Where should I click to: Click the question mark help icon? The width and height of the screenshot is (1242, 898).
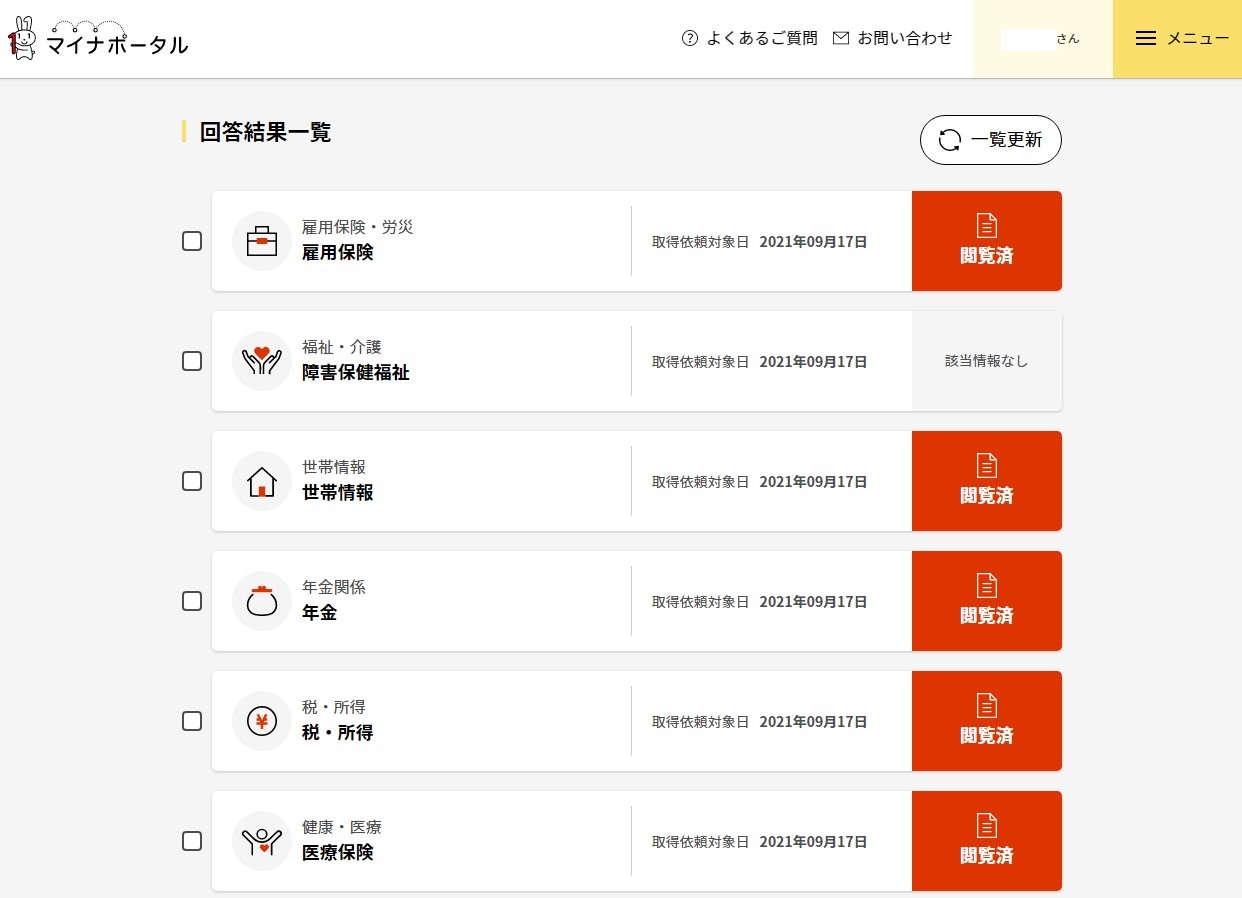click(x=689, y=38)
